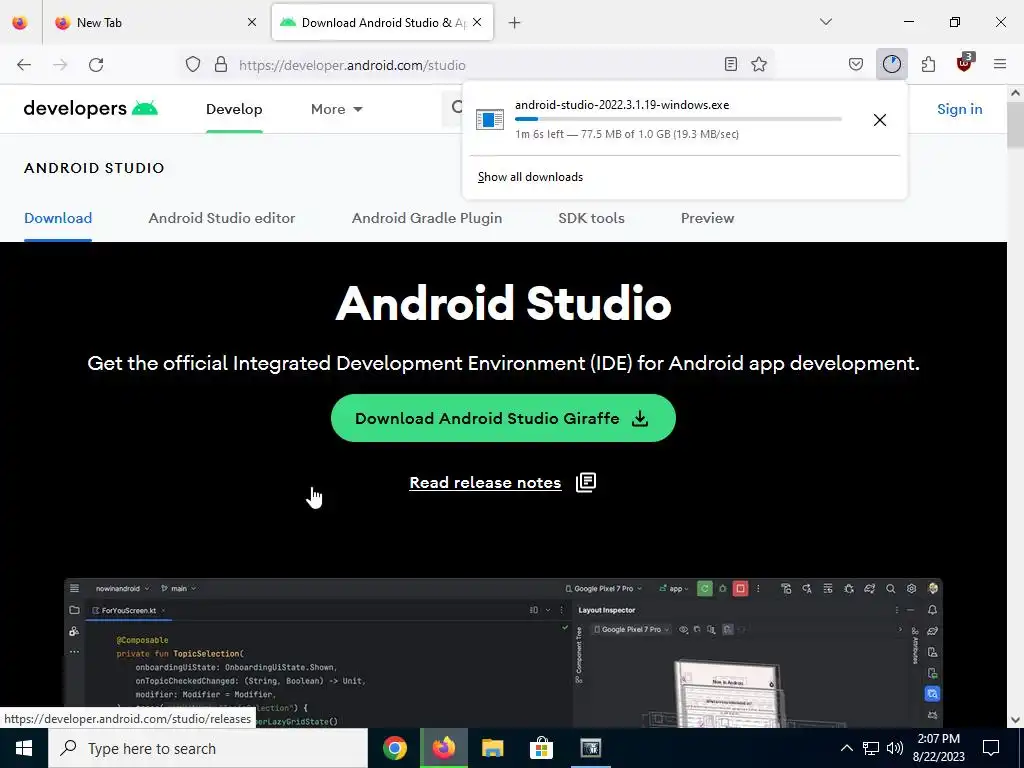Click the downloads progress toolbar icon
Screen dimensions: 1024x768
point(891,64)
